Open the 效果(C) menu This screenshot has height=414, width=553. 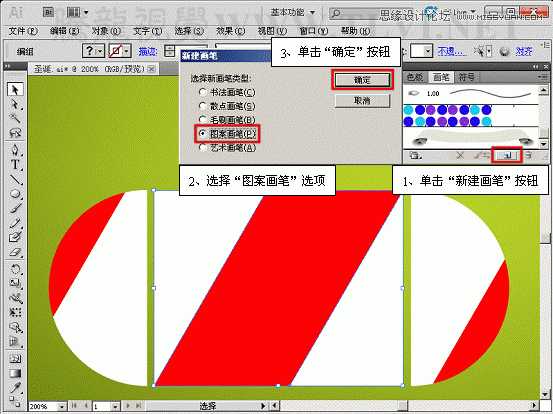(x=230, y=31)
